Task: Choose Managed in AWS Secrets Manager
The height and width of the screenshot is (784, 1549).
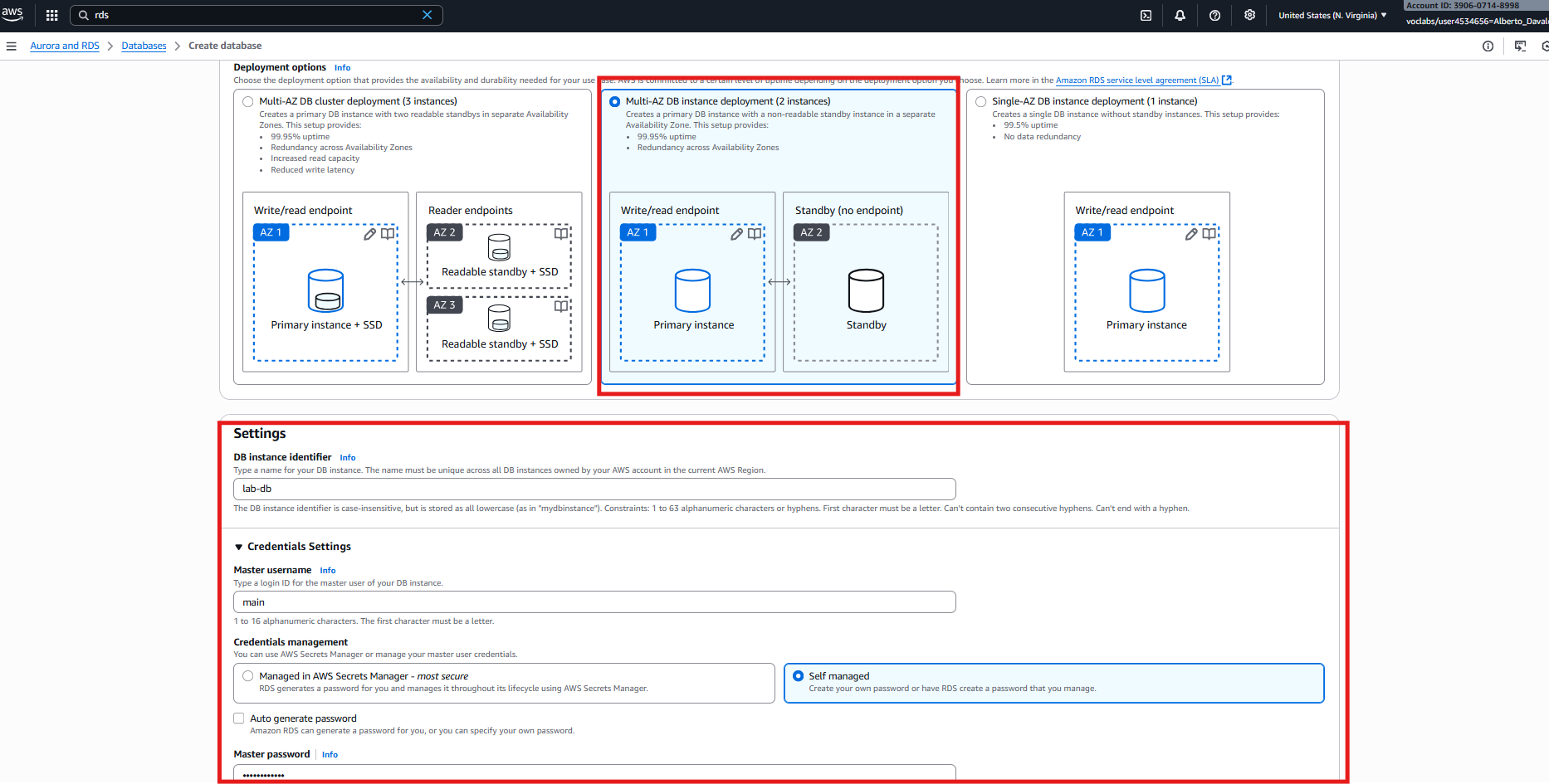Action: (x=248, y=676)
